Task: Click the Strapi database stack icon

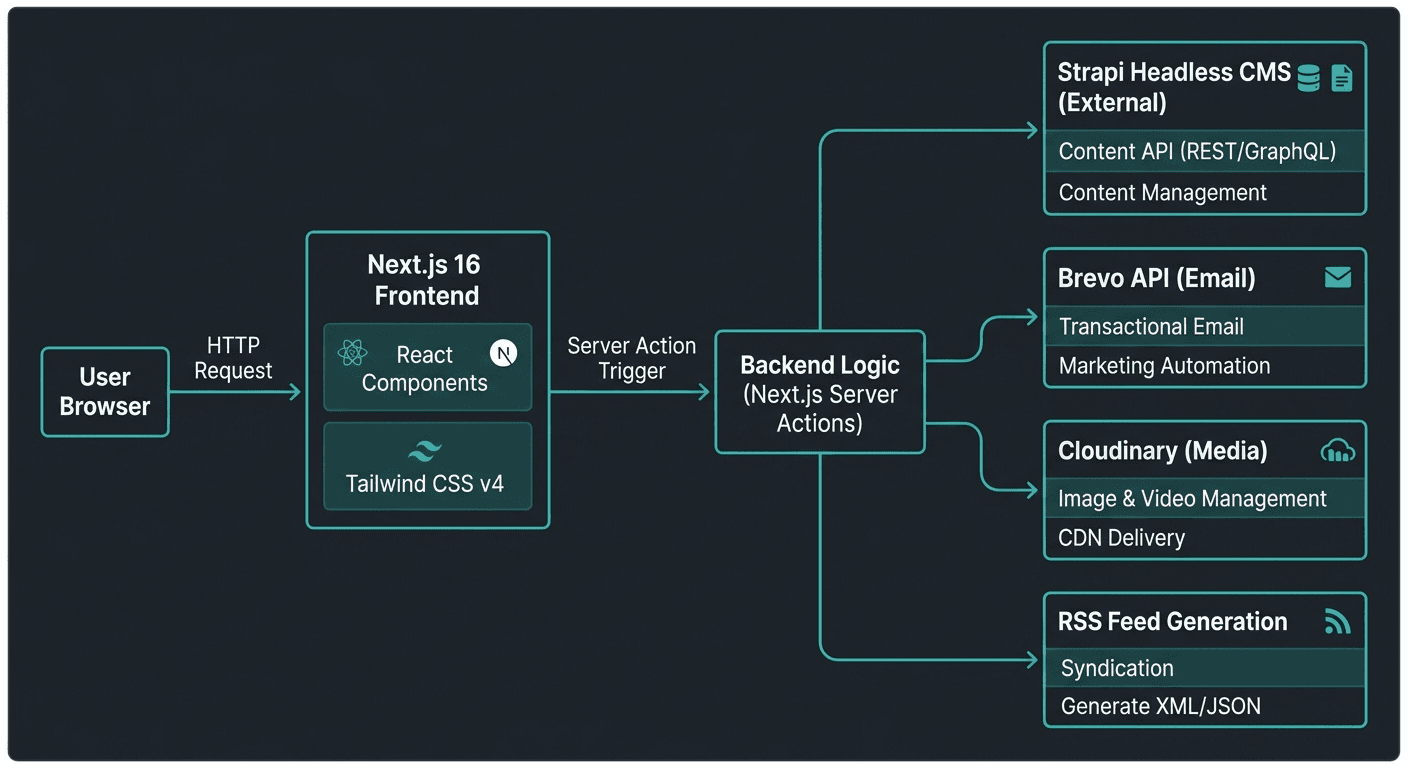Action: point(1308,78)
